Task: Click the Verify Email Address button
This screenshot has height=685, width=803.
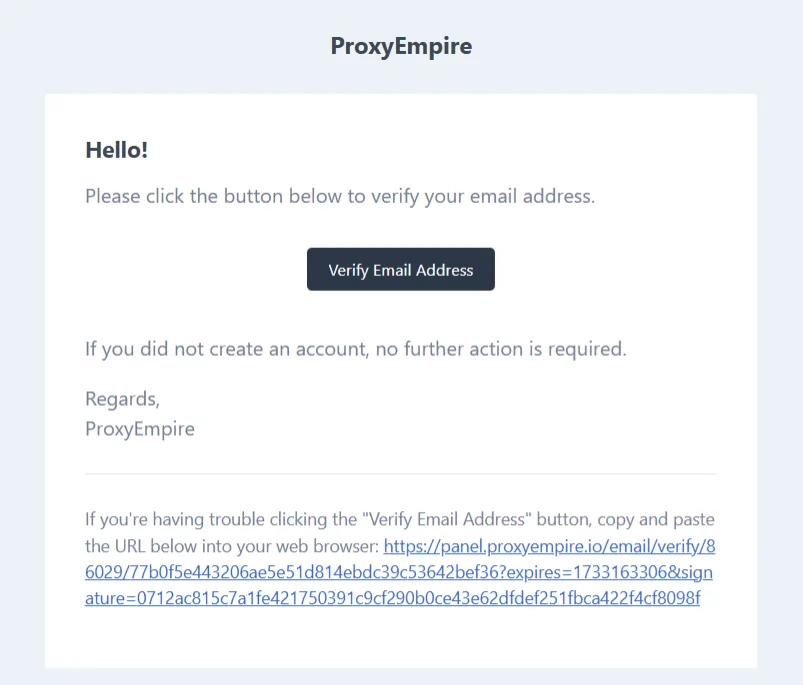Action: (x=400, y=268)
